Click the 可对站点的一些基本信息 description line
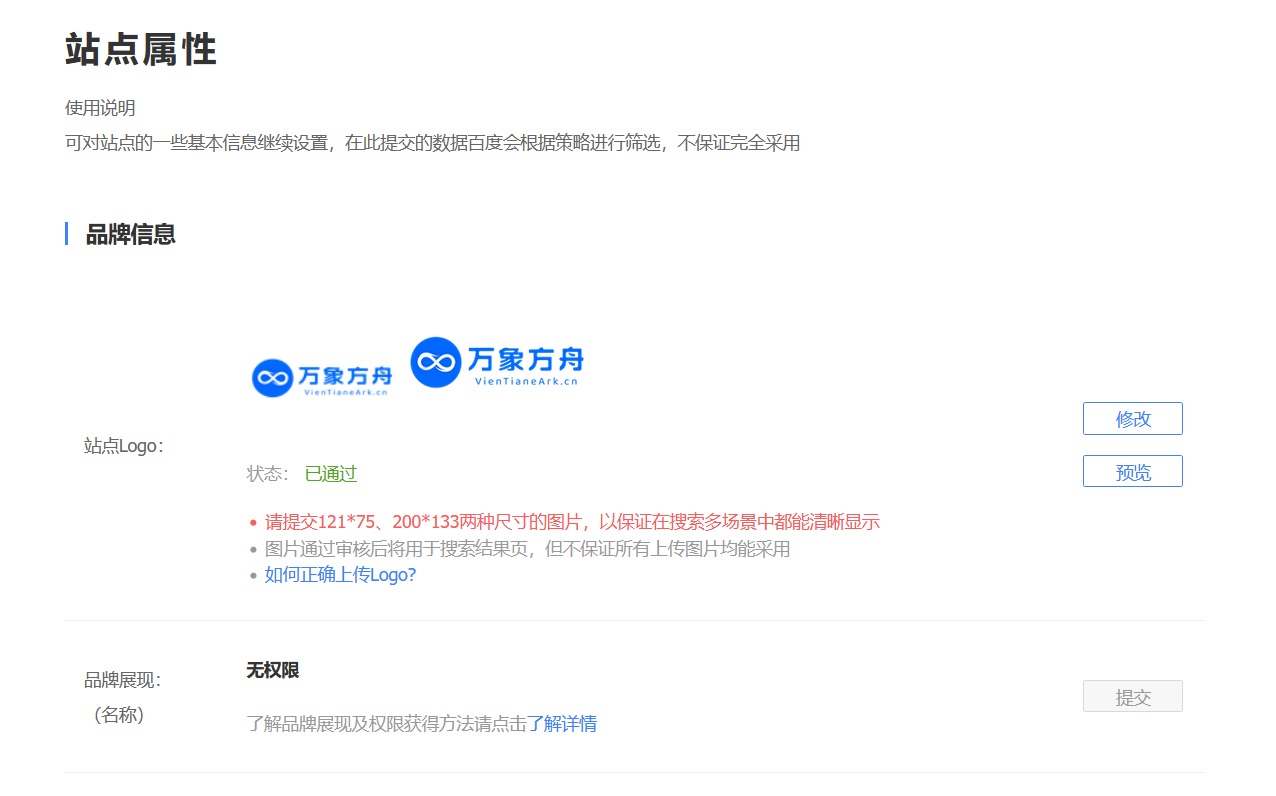This screenshot has height=796, width=1276. [432, 143]
